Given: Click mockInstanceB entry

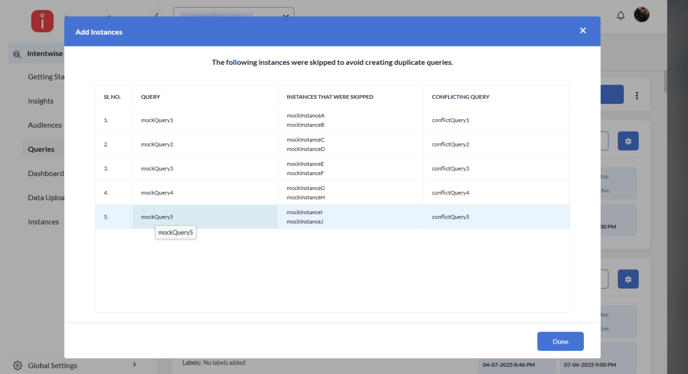Looking at the screenshot, I should coord(305,125).
